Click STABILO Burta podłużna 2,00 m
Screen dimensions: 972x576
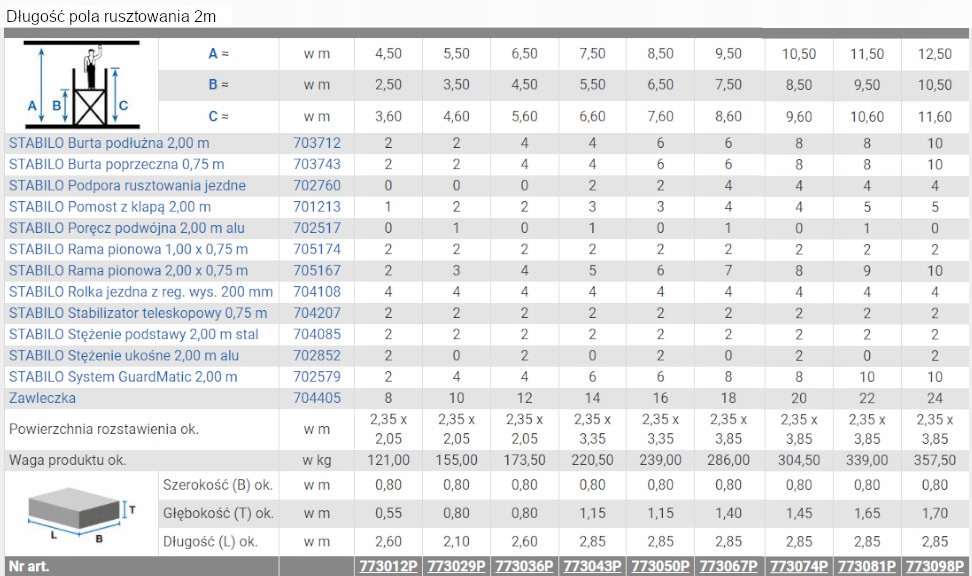click(x=109, y=143)
